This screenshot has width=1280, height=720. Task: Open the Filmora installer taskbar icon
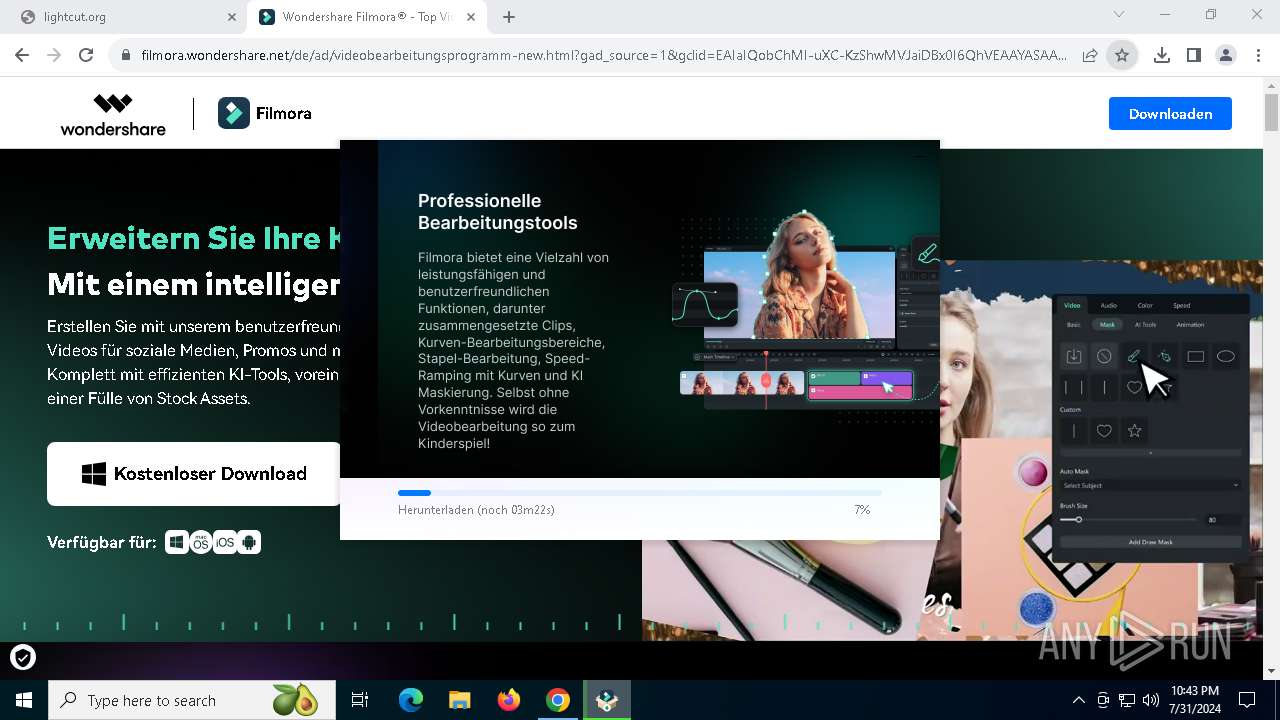(x=606, y=700)
